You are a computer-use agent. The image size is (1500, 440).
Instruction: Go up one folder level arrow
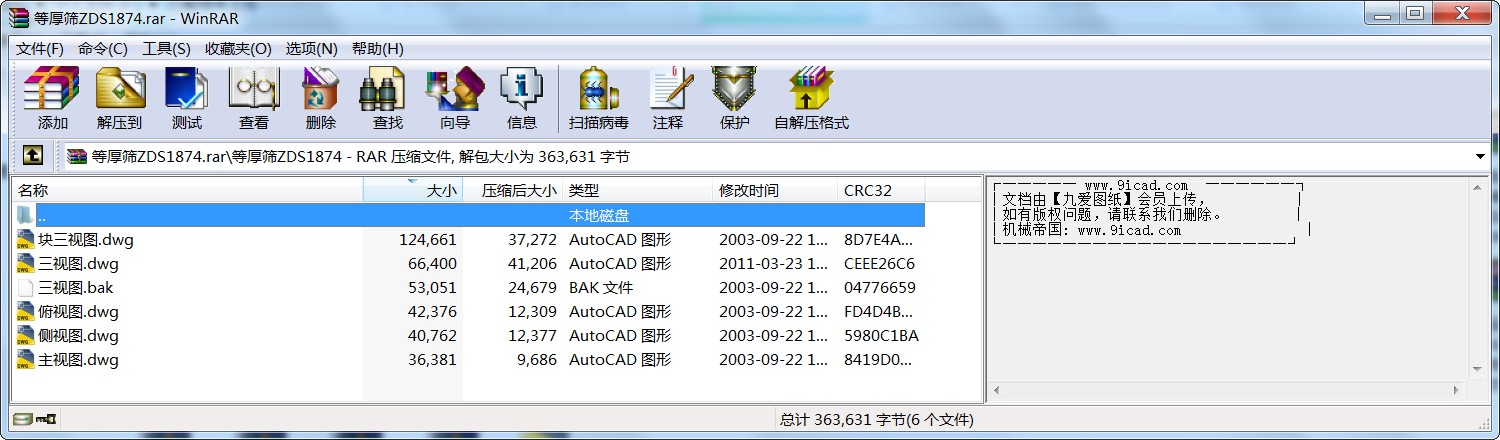tap(33, 156)
